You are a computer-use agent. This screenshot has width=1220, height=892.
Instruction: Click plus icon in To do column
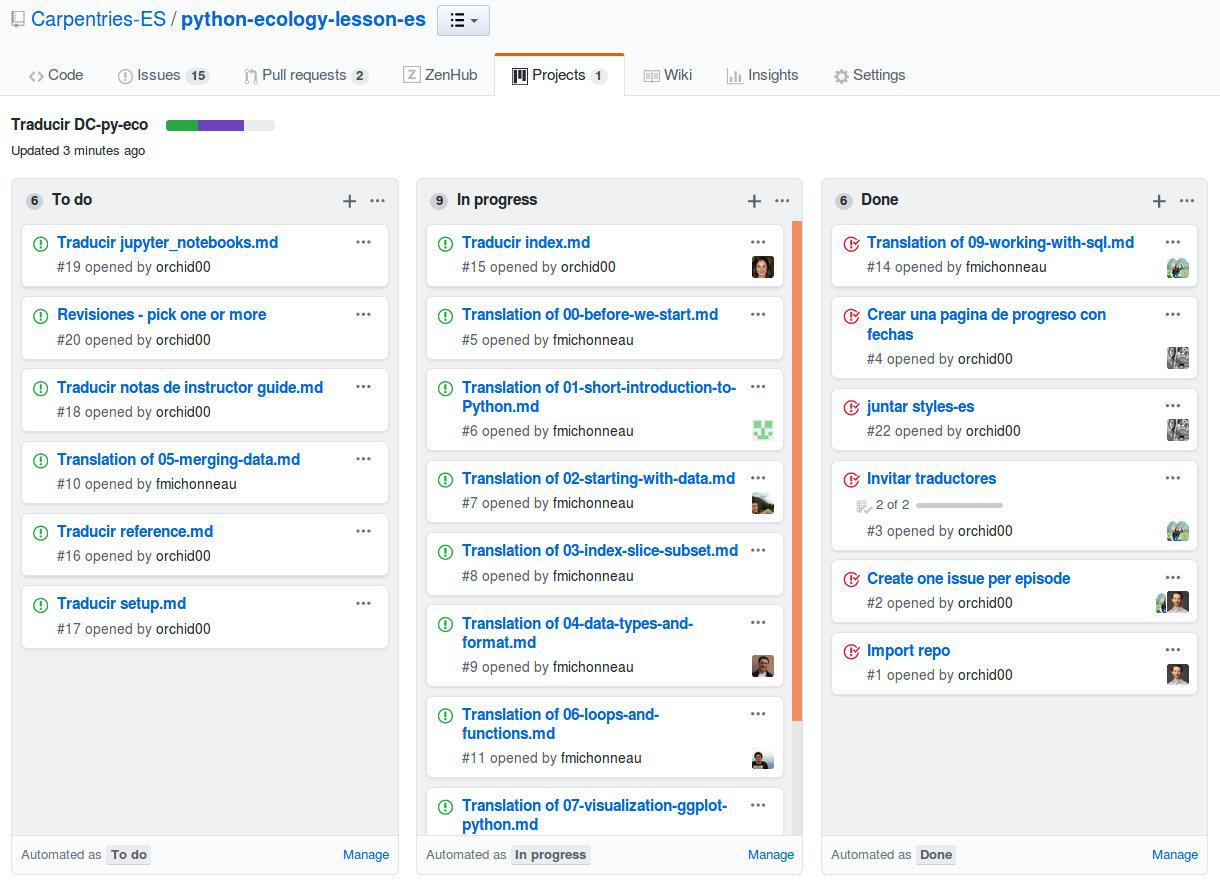coord(349,201)
